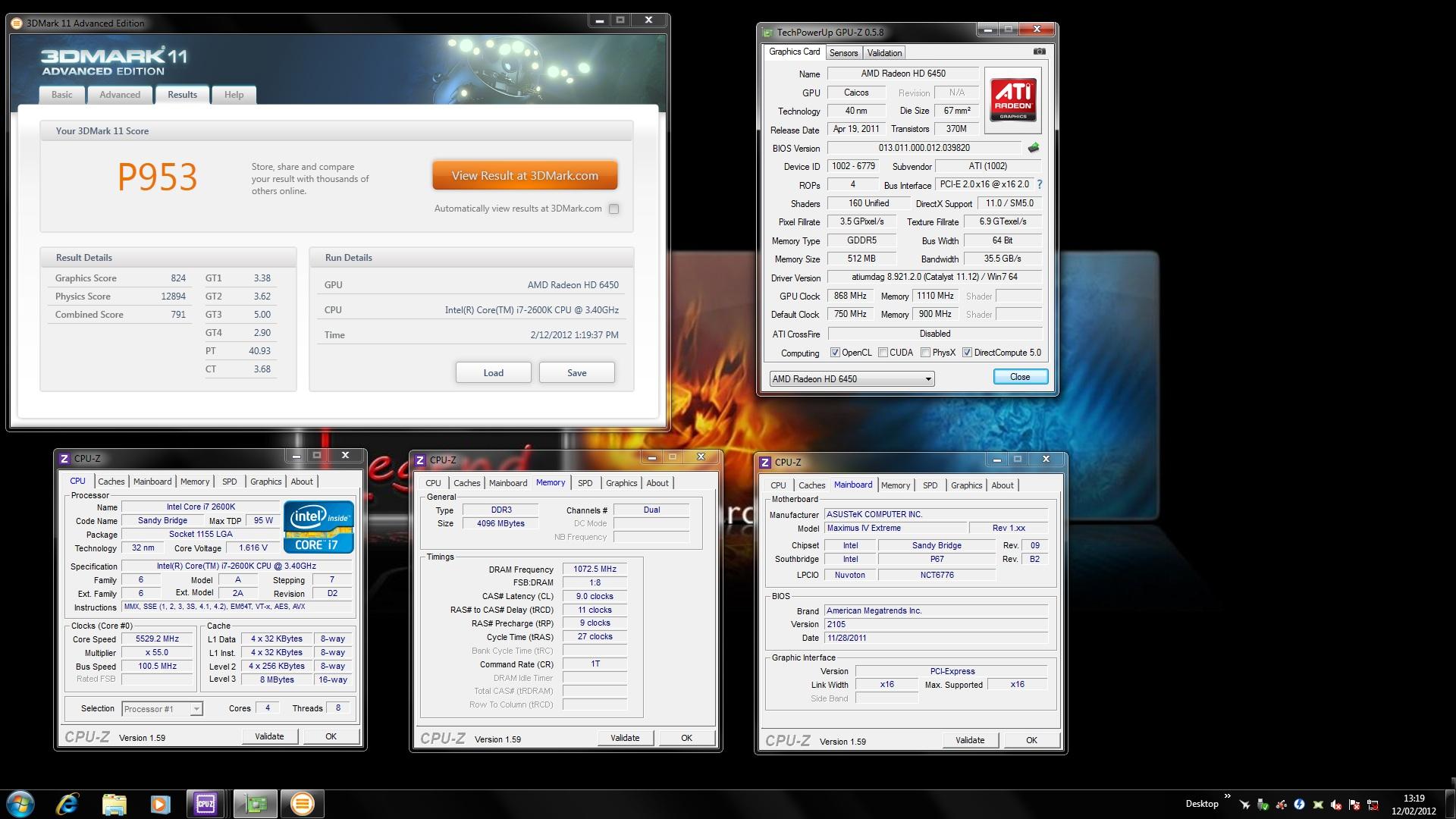Click the muted volume speaker tray icon
The image size is (1456, 819).
click(x=1336, y=804)
